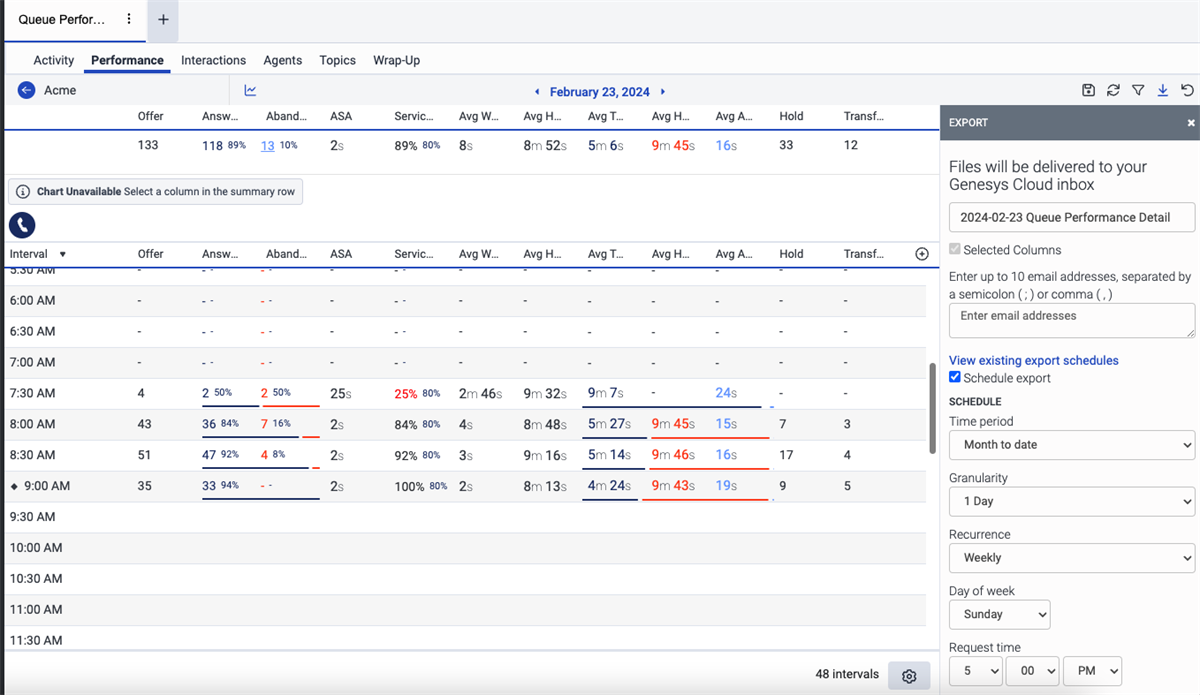This screenshot has width=1200, height=695.
Task: Click summary Answer value 118
Action: (212, 145)
